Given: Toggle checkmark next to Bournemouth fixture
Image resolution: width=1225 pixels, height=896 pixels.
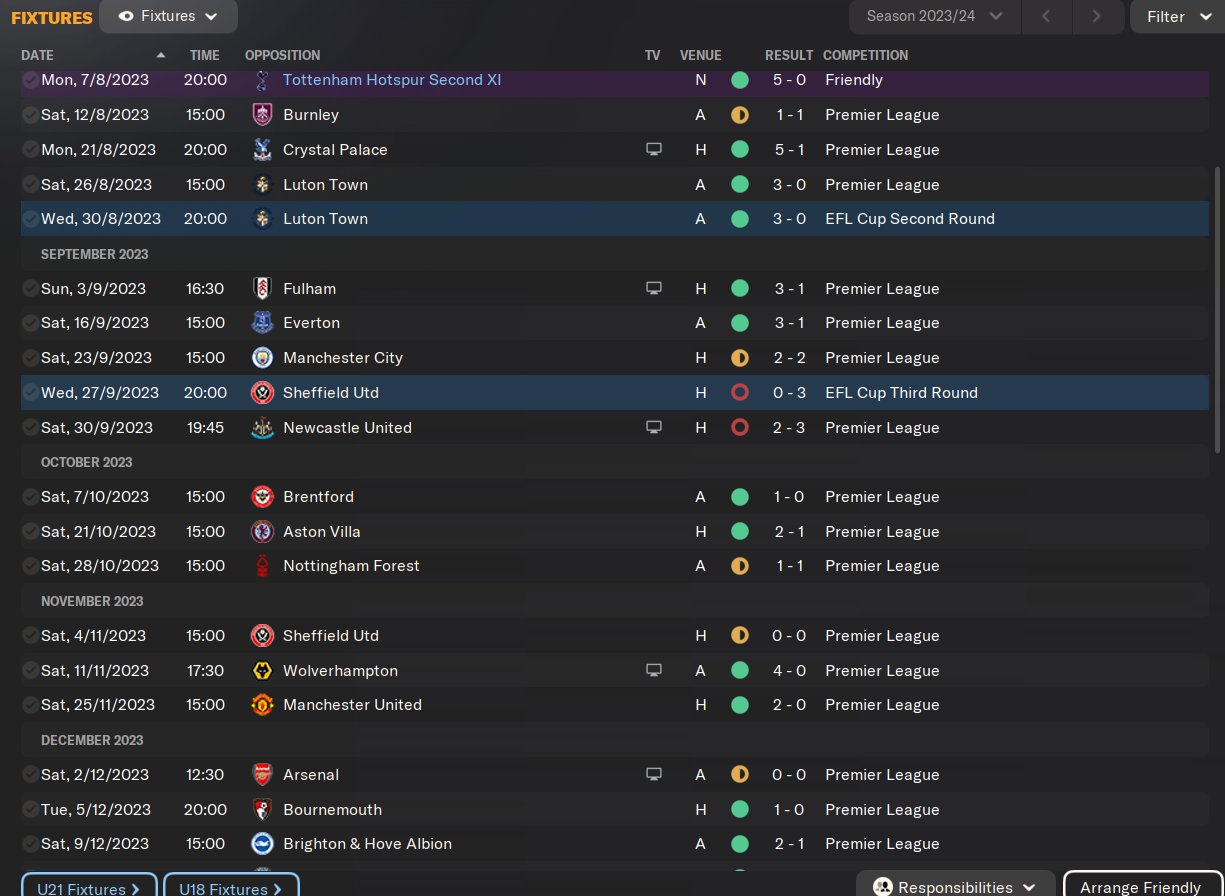Looking at the screenshot, I should pyautogui.click(x=30, y=810).
